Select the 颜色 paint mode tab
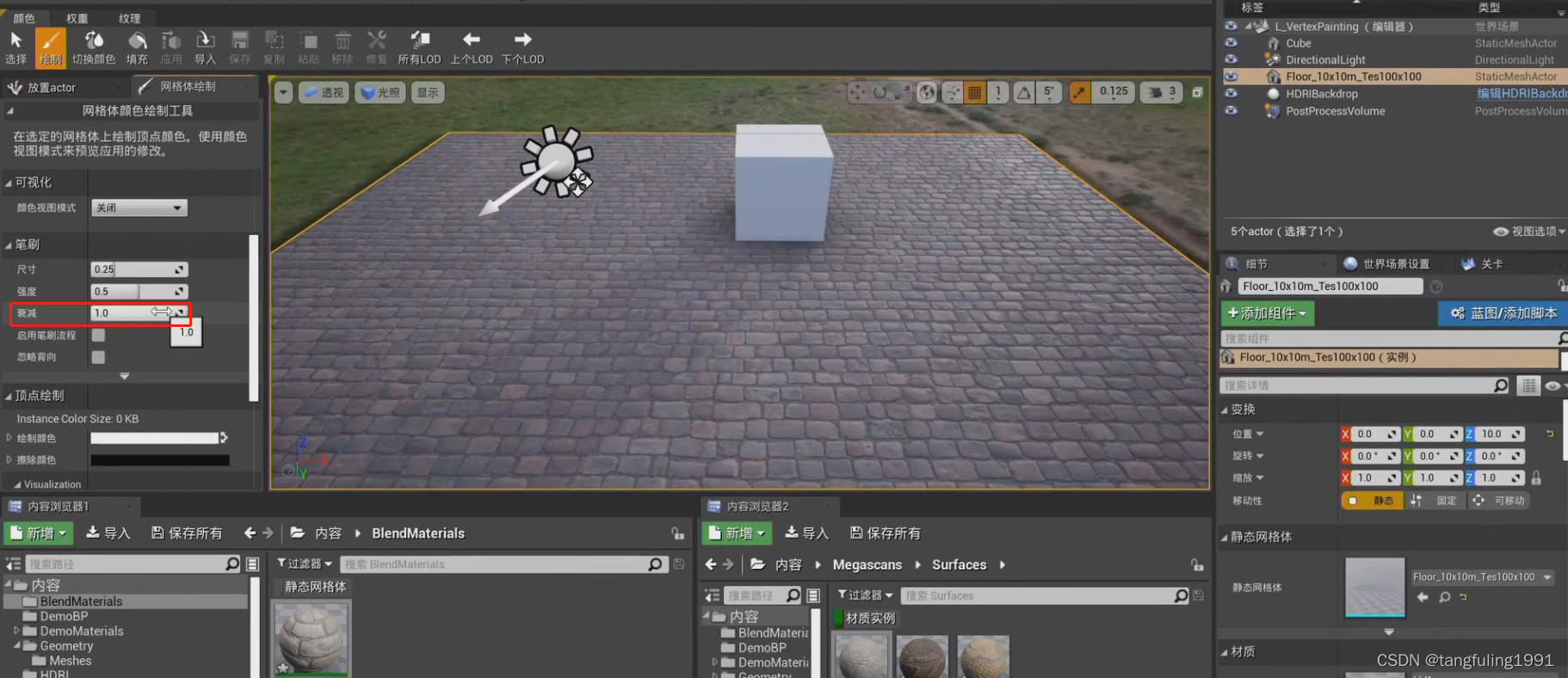 tap(24, 18)
